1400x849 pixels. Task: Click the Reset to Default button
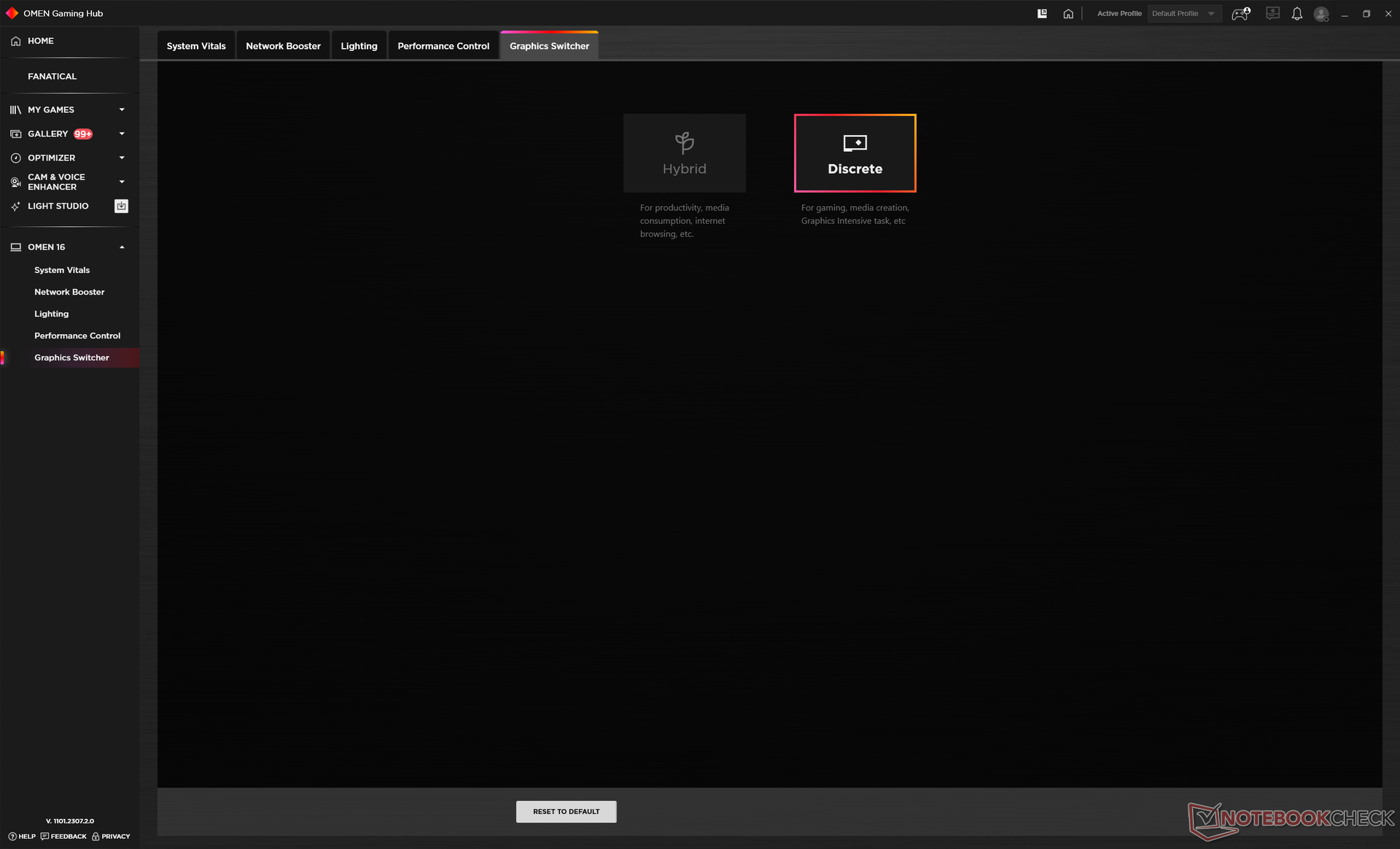566,812
